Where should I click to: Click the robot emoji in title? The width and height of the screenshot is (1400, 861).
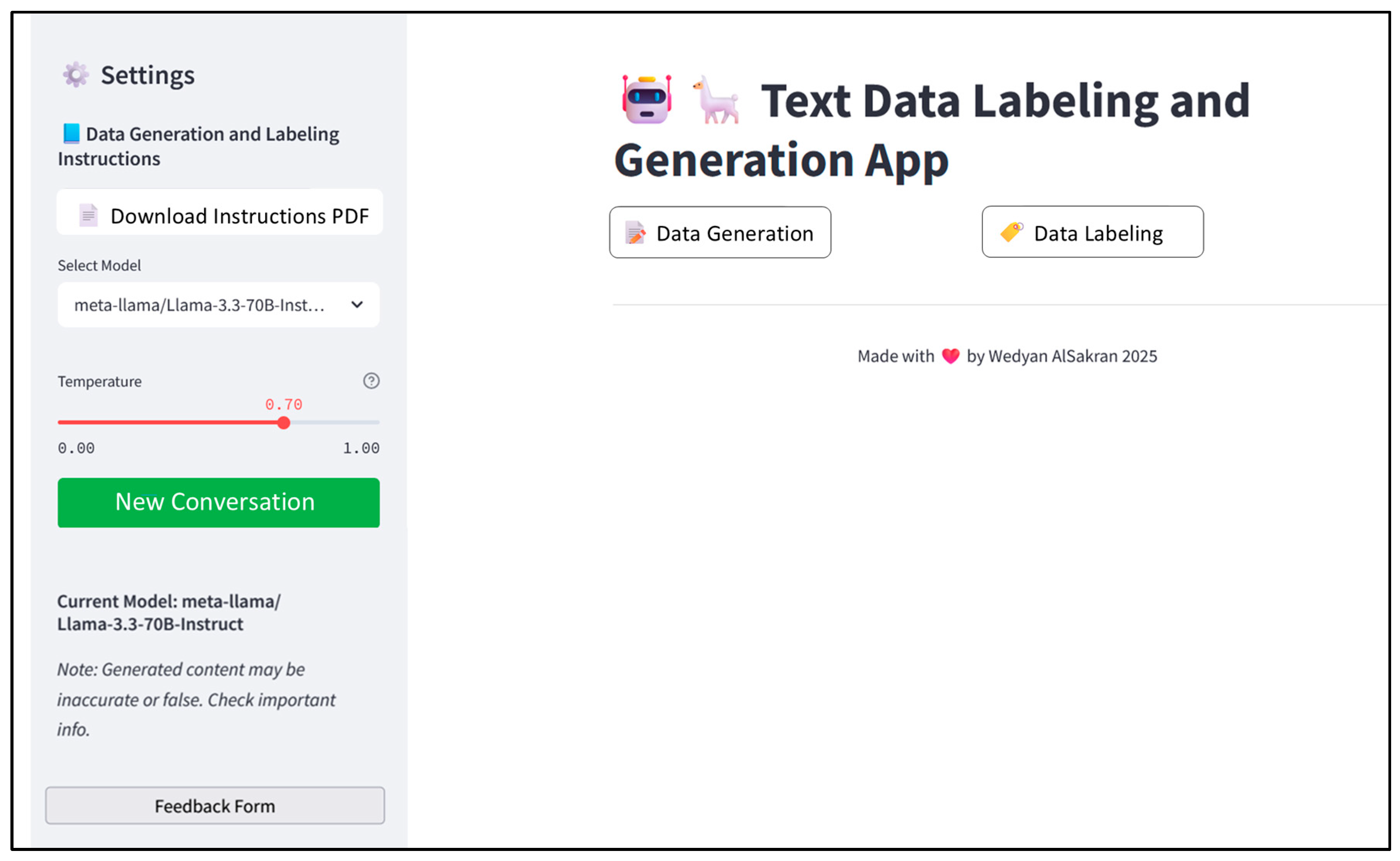[646, 100]
